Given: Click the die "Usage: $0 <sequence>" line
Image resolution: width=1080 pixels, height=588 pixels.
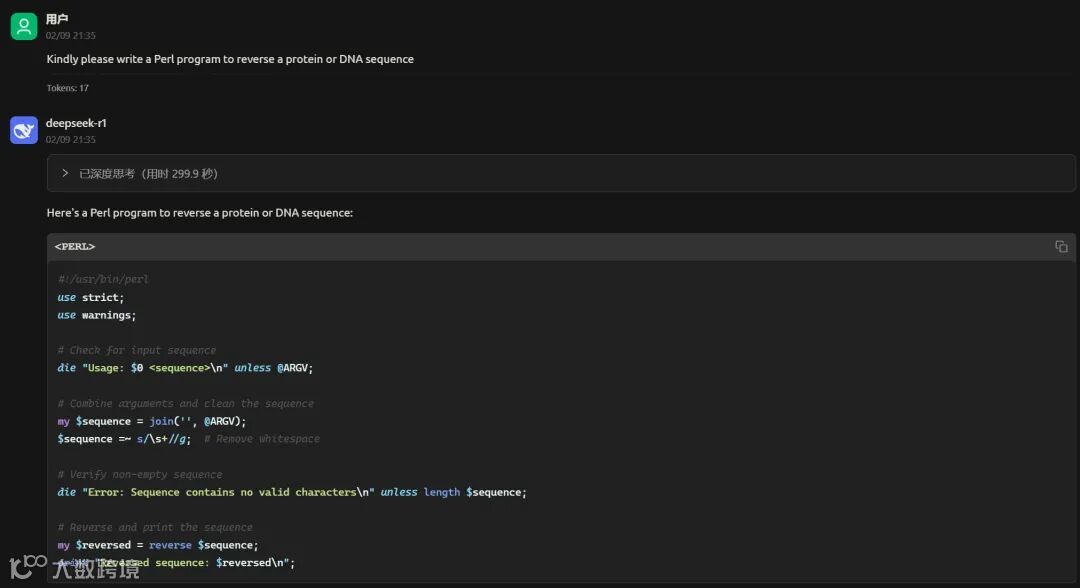Looking at the screenshot, I should tap(185, 368).
